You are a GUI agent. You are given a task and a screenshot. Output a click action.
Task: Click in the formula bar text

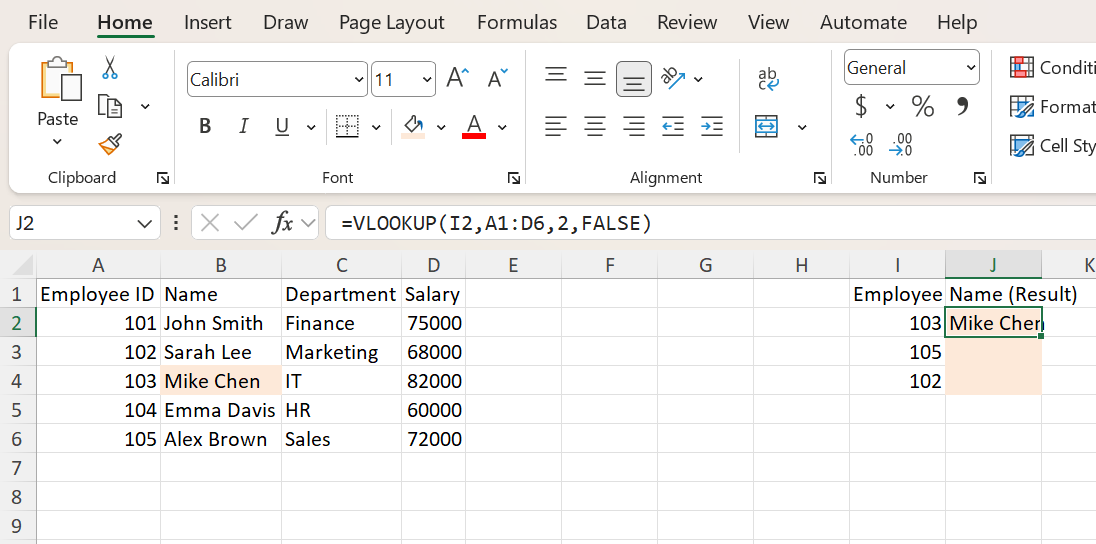496,224
